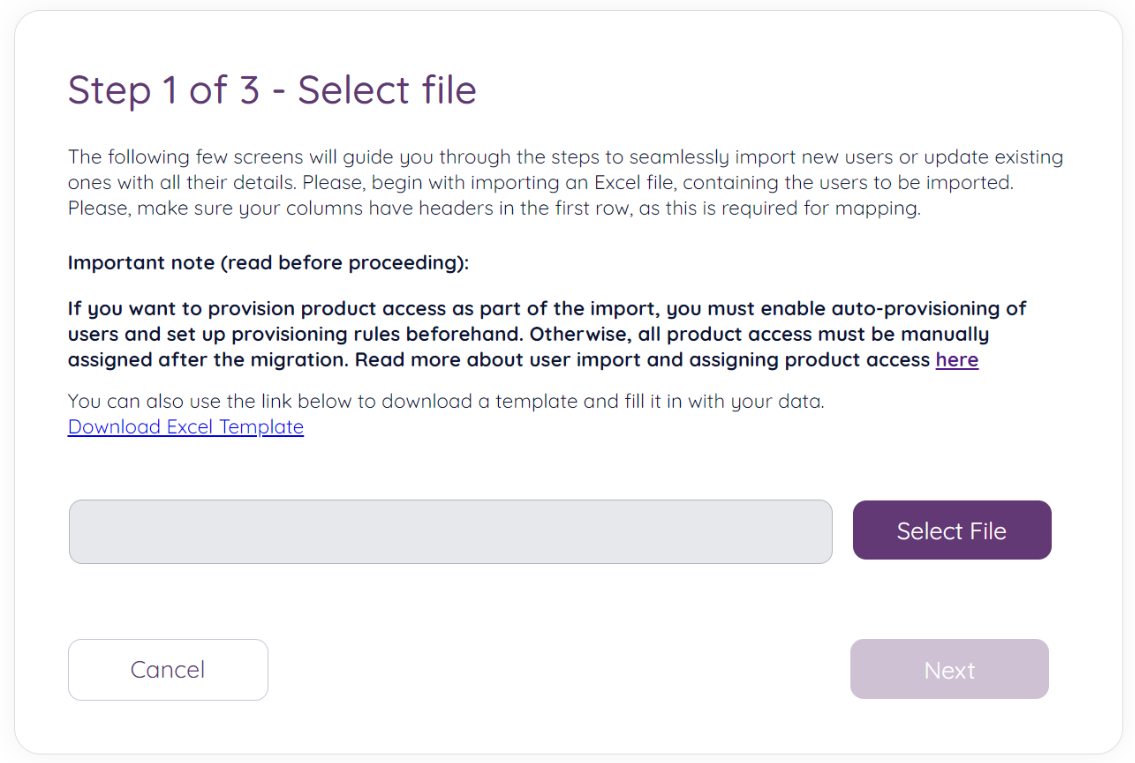Click the 'You can also use the link below' text
This screenshot has width=1135, height=763.
coord(445,402)
